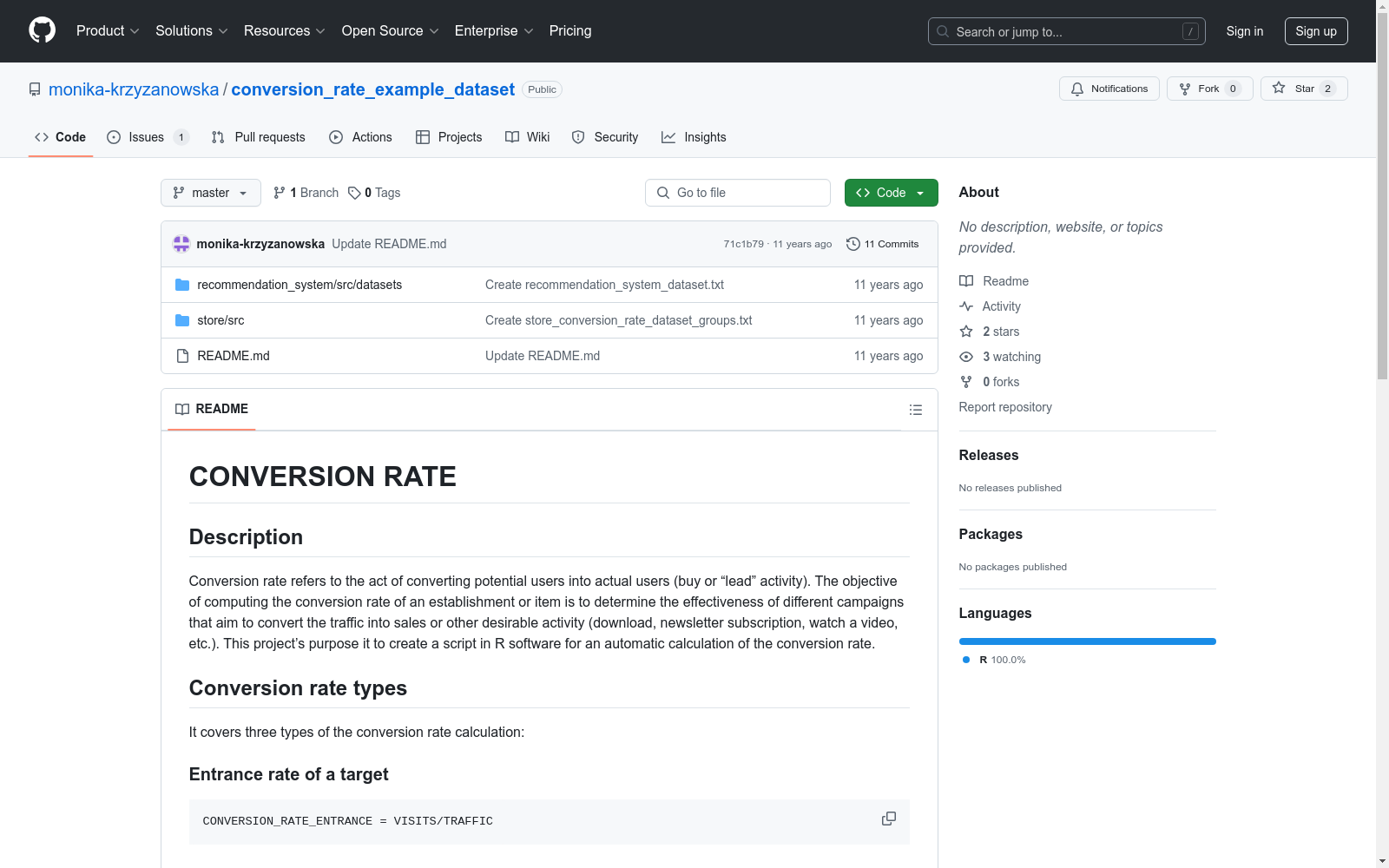
Task: Expand the Solutions menu
Action: [192, 31]
